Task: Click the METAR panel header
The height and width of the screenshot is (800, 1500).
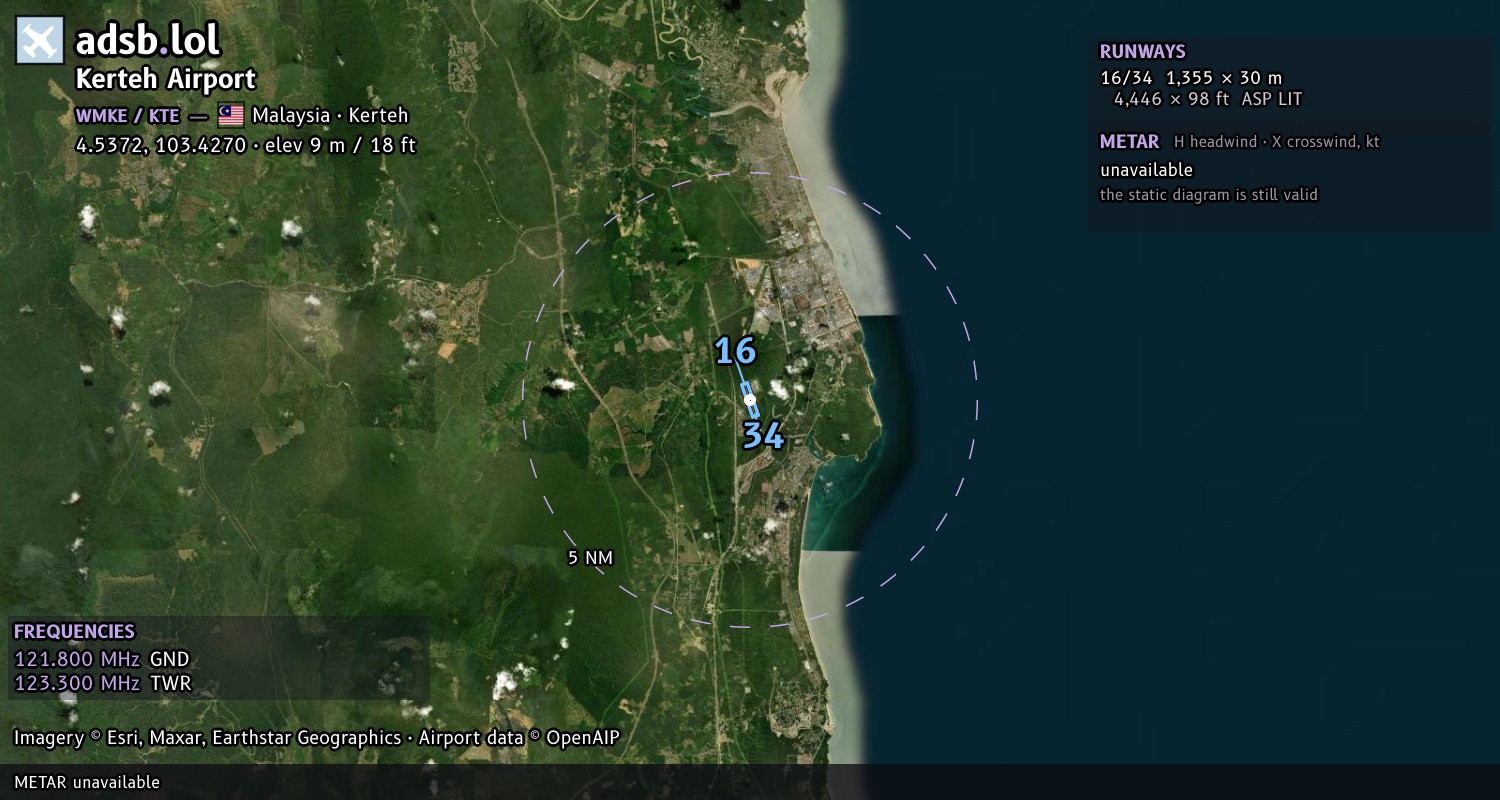Action: pos(1129,142)
